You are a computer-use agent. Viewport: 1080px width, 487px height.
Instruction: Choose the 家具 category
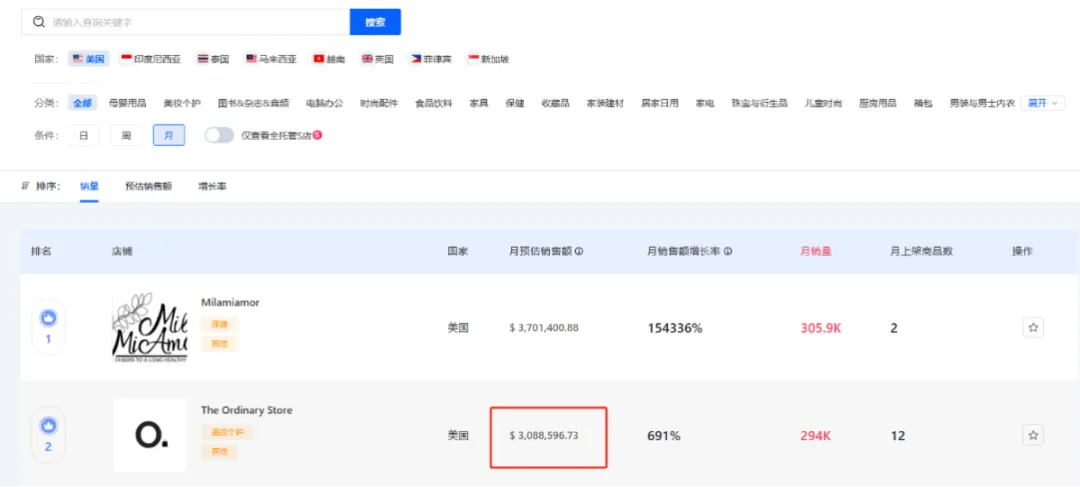[479, 103]
